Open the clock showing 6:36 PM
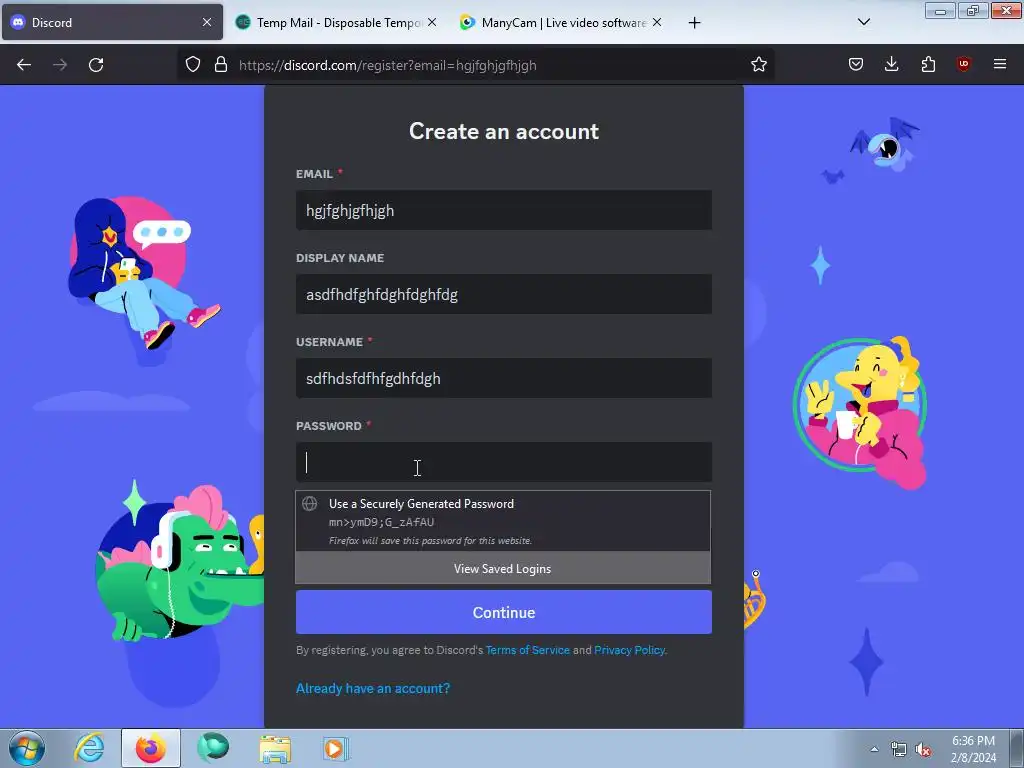The image size is (1024, 768). [973, 749]
